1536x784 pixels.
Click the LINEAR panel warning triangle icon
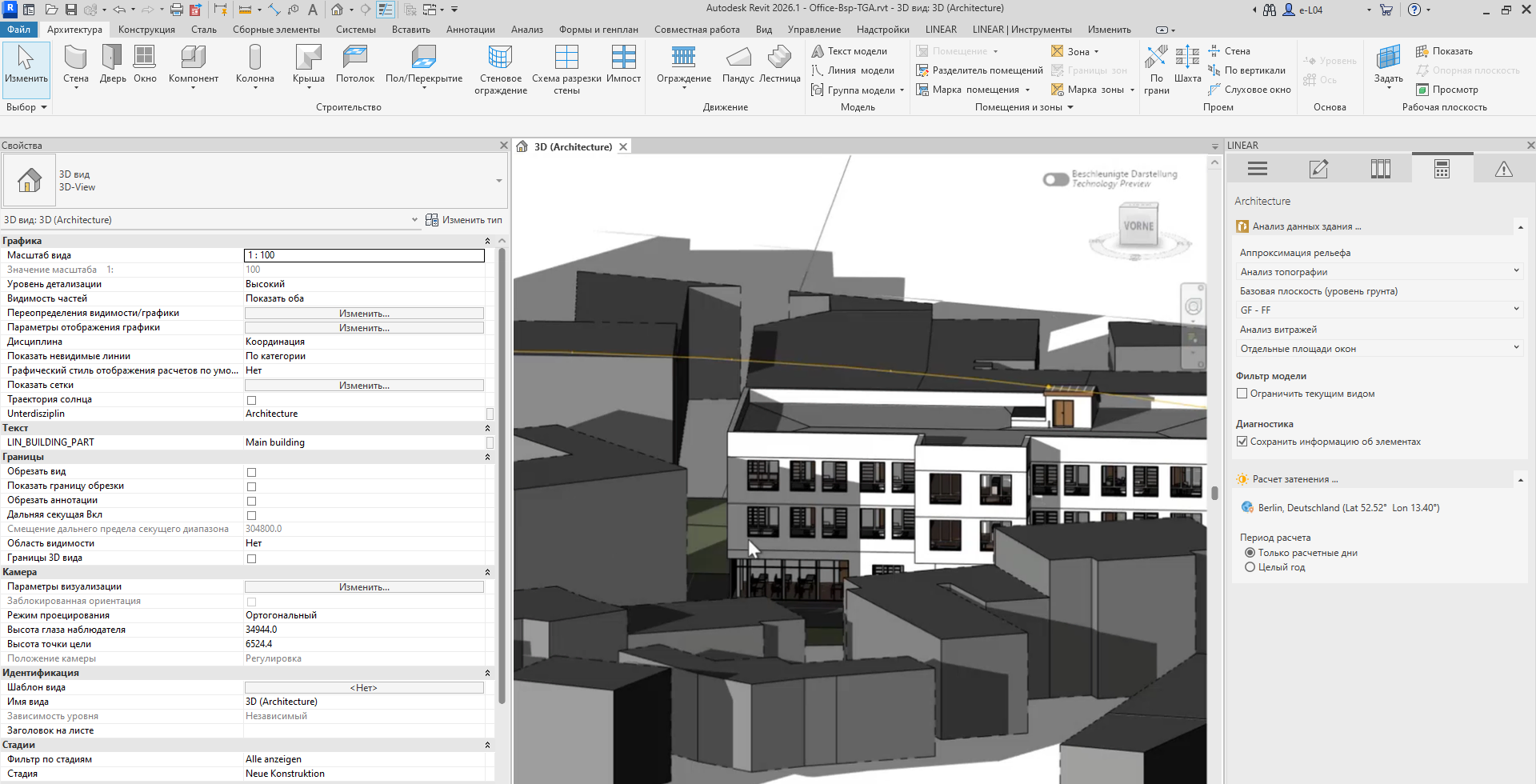tap(1503, 169)
